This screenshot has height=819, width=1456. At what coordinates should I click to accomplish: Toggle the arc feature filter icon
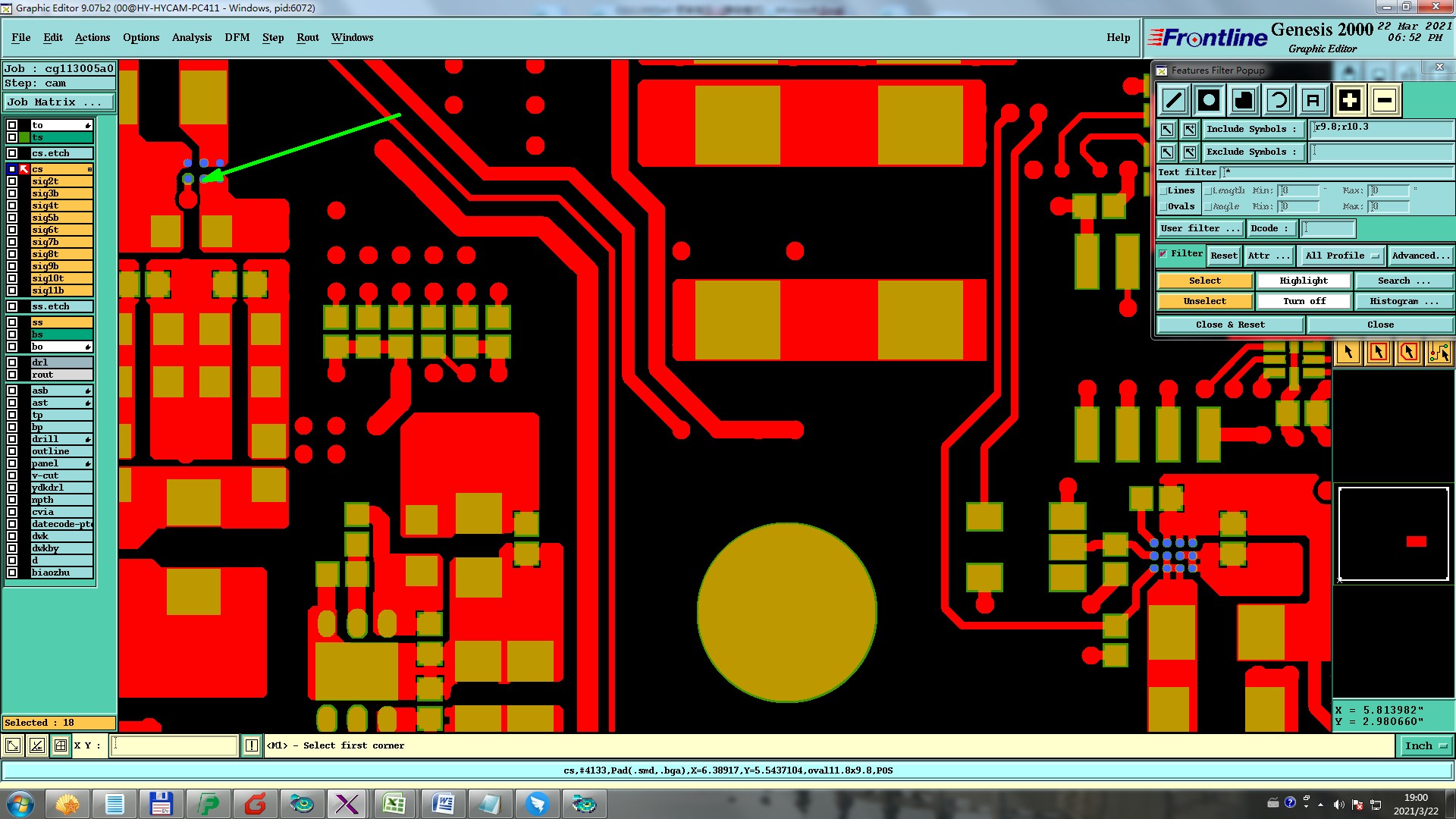pos(1279,100)
